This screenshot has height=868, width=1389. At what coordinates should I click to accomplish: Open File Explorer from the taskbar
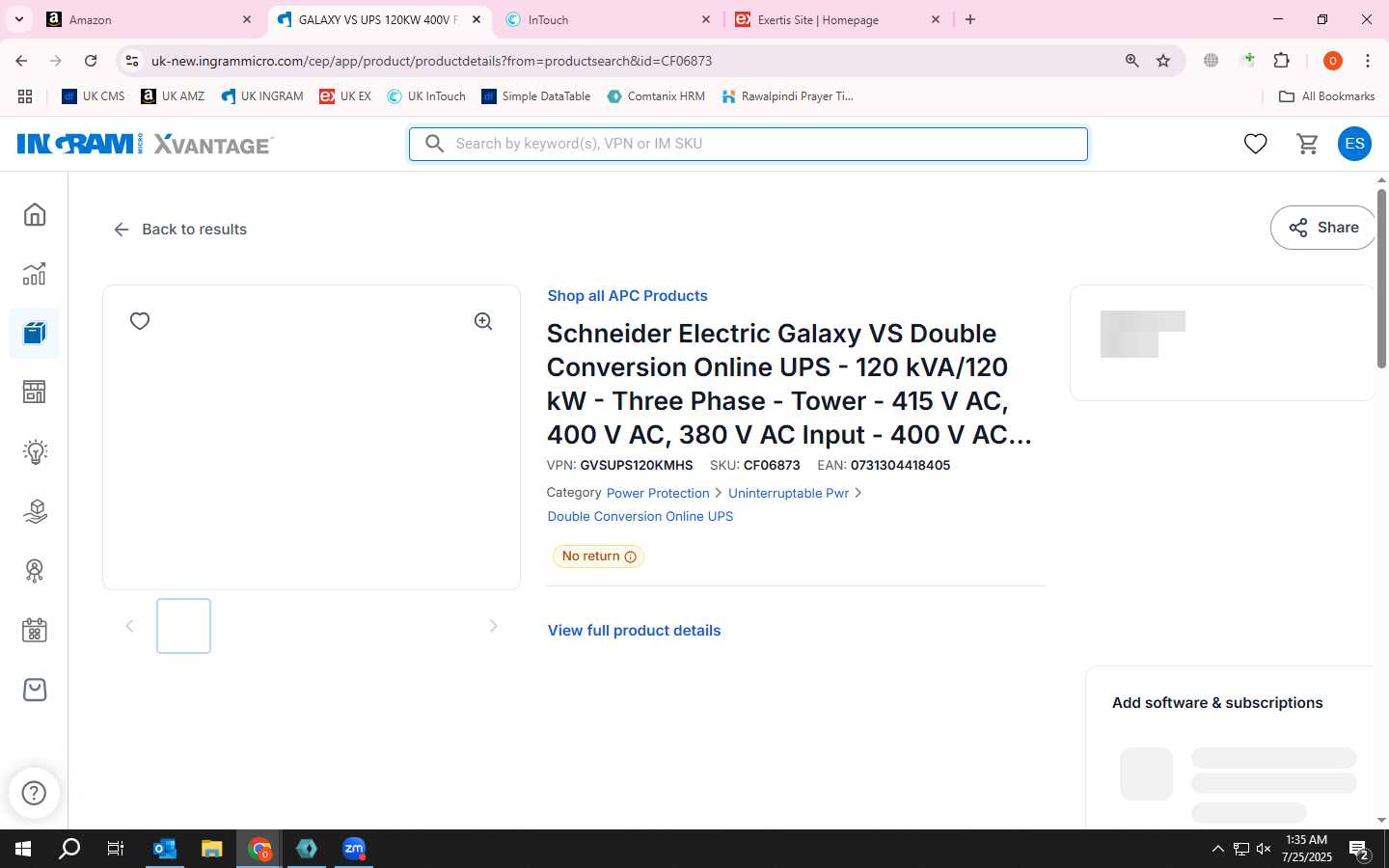coord(212,849)
